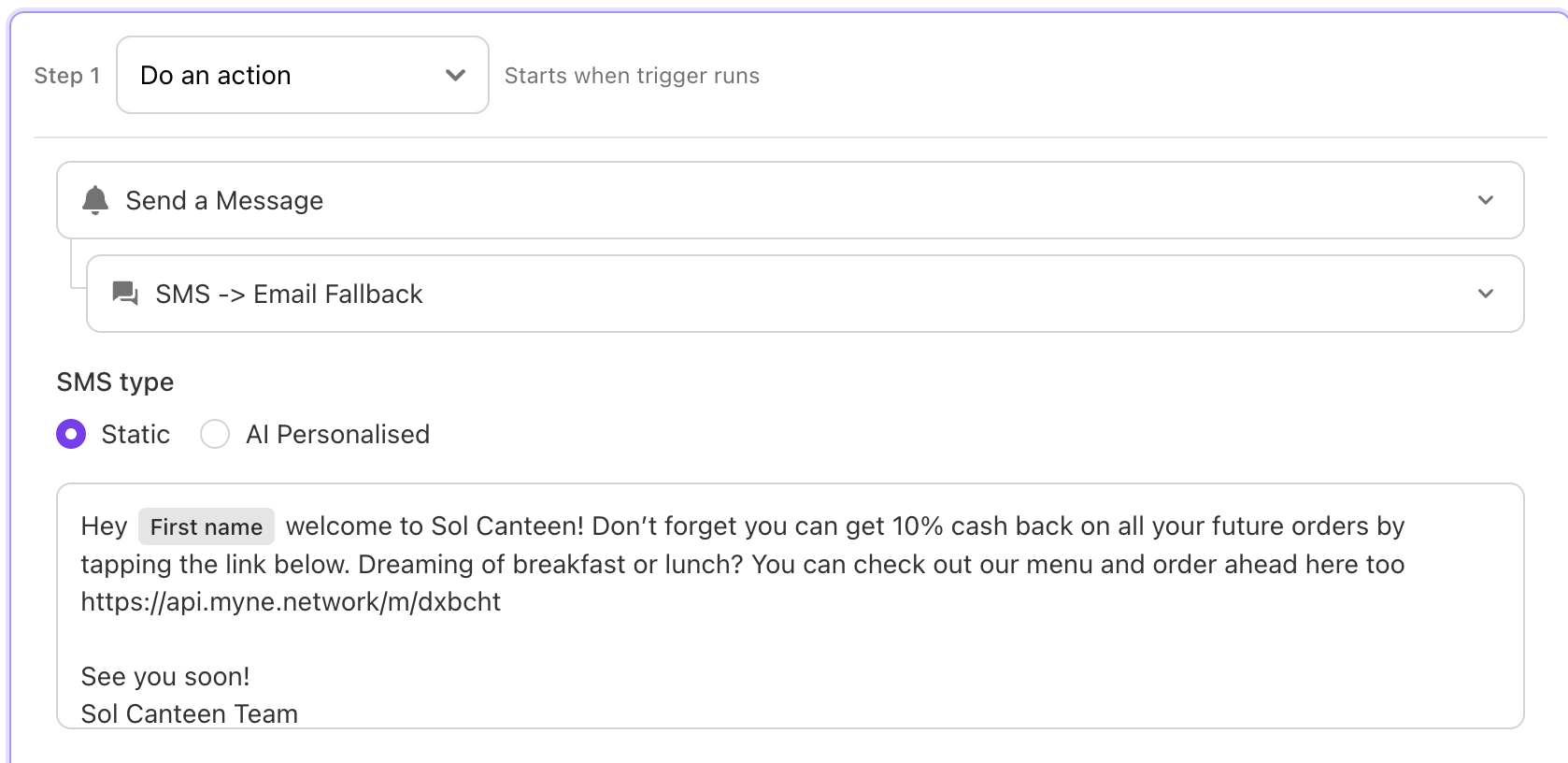Viewport: 1568px width, 763px height.
Task: Click the AI Personalised label text
Action: tap(337, 434)
